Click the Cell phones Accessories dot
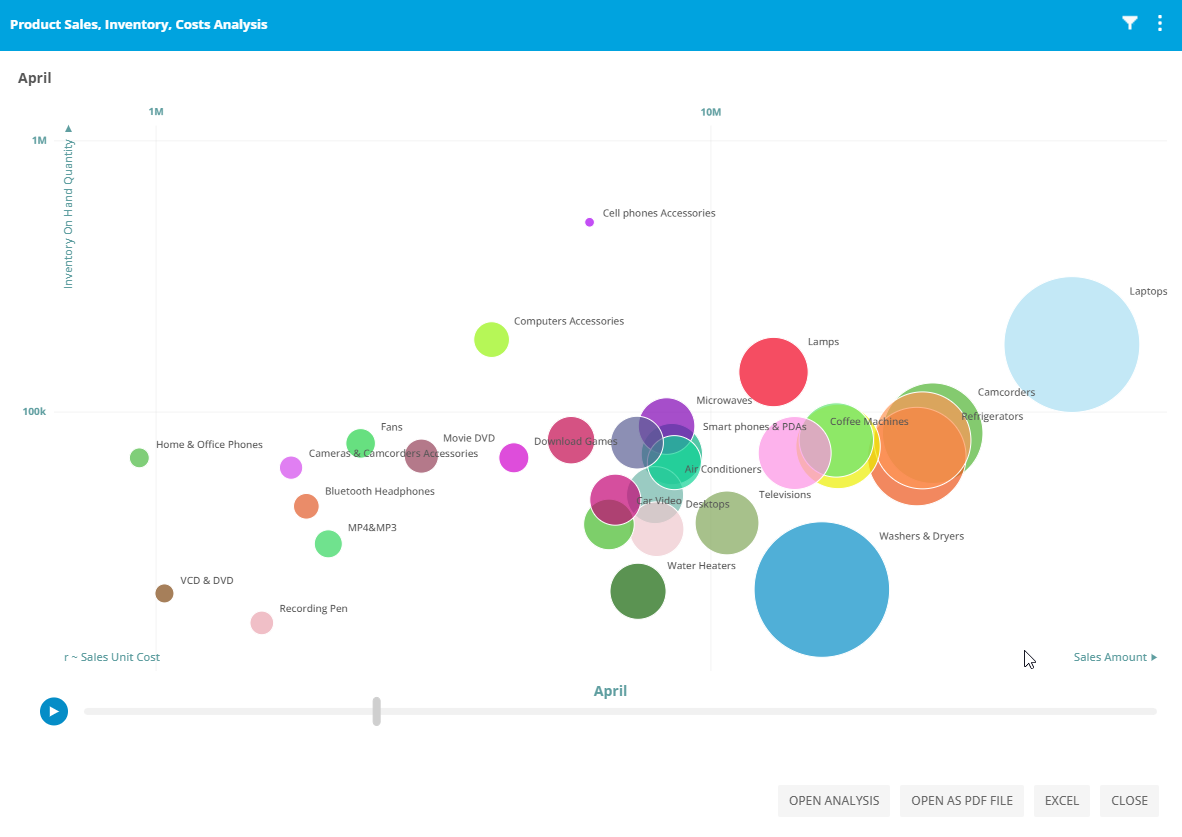The image size is (1182, 837). [x=589, y=222]
